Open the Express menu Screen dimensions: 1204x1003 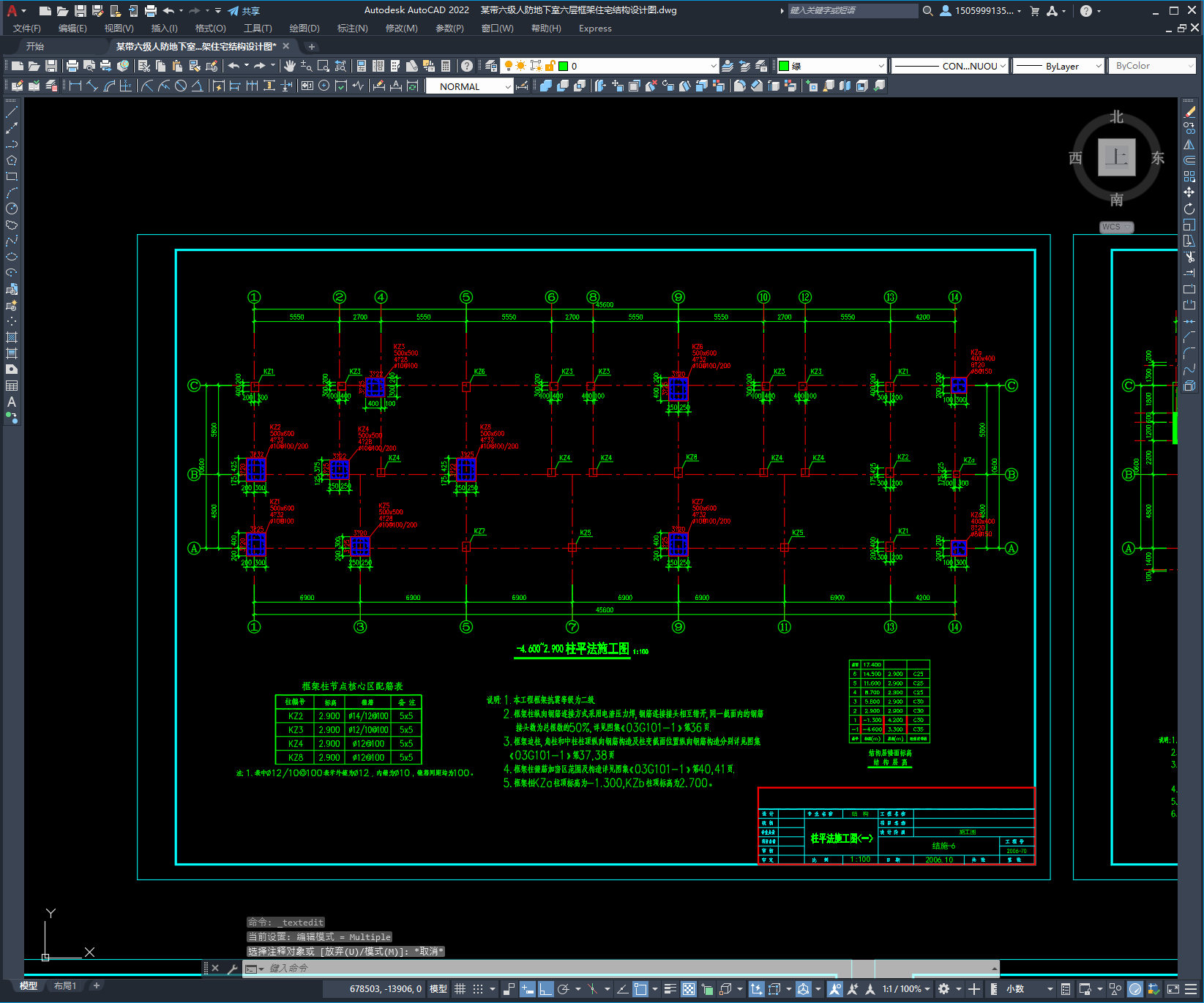(595, 29)
